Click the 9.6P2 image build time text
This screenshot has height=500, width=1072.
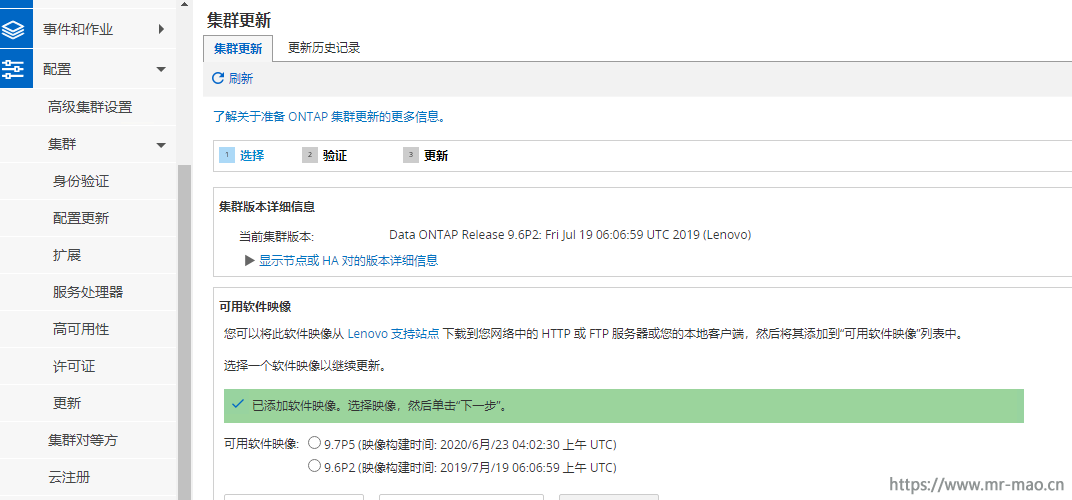[470, 468]
